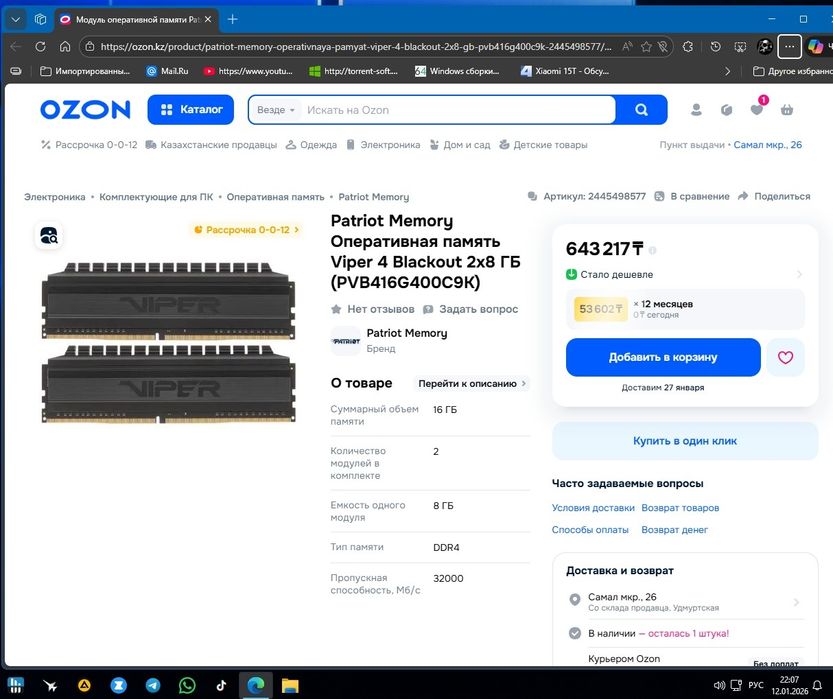833x699 pixels.
Task: Reload the page with refresh icon
Action: (x=40, y=47)
